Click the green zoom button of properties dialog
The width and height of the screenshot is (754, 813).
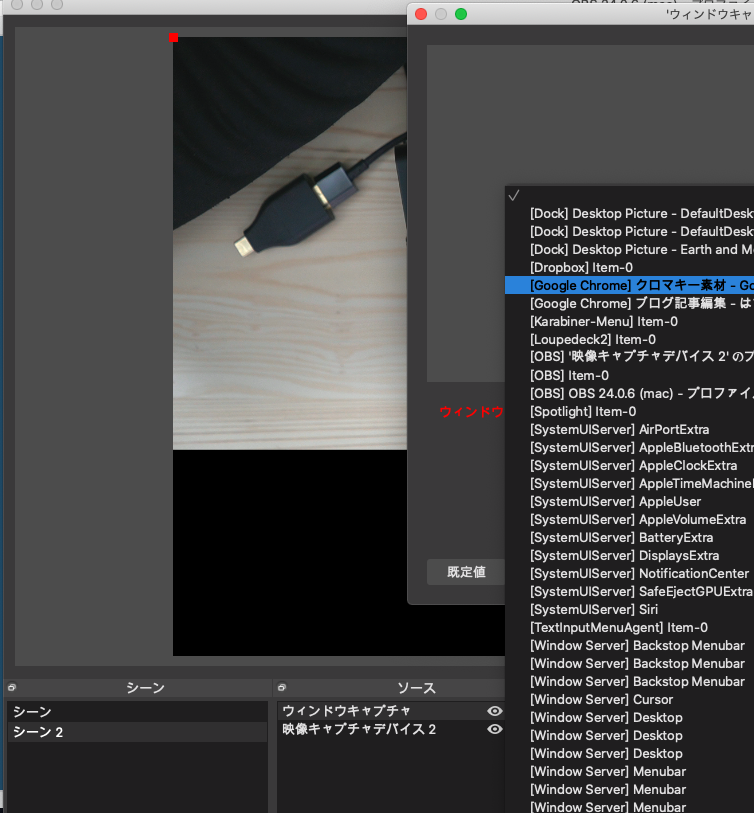[461, 14]
